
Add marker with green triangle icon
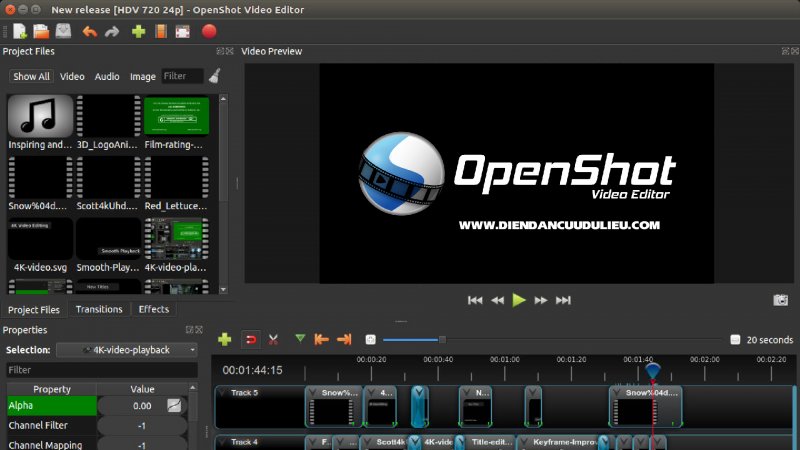300,338
